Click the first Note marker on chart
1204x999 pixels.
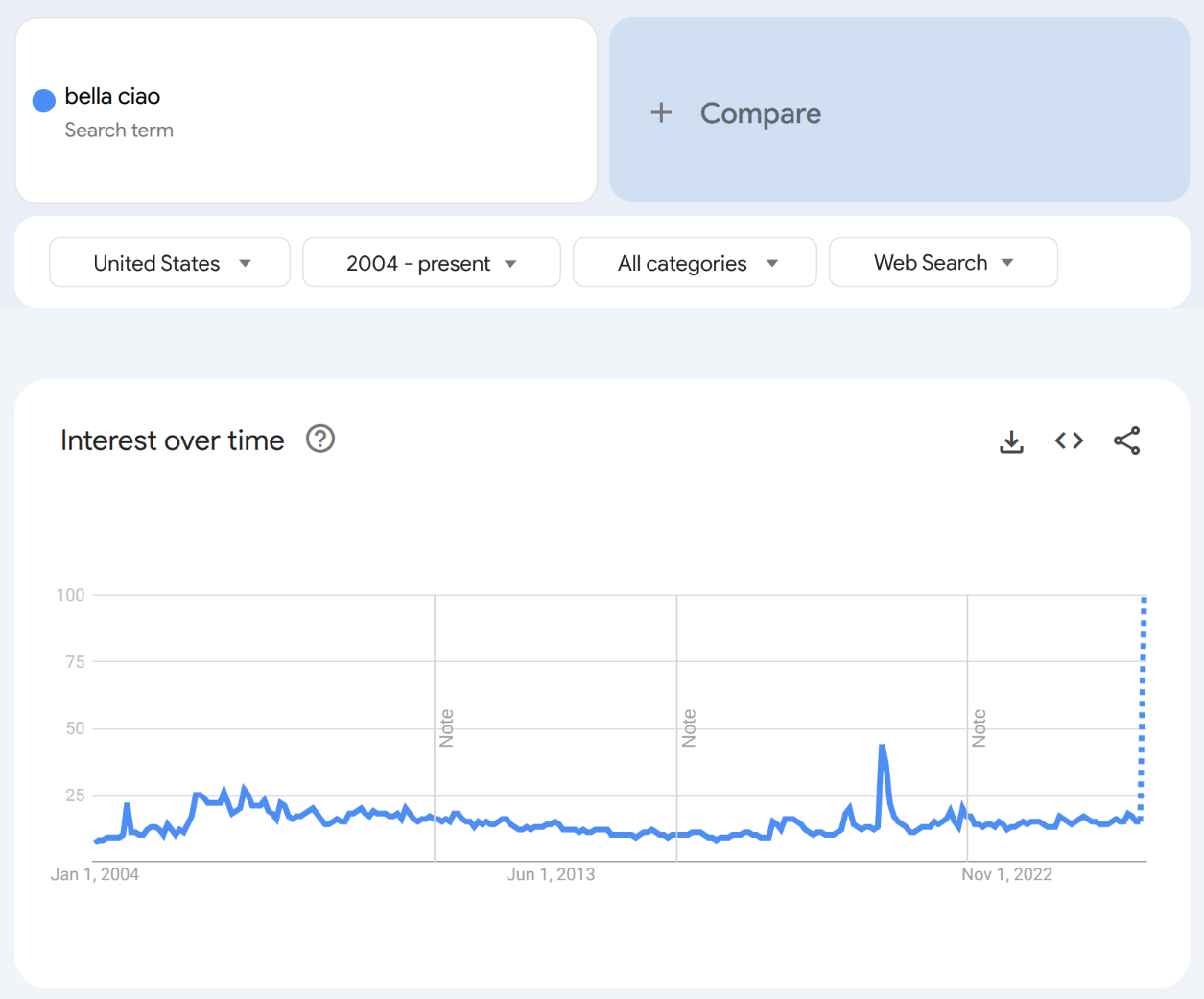[x=447, y=728]
